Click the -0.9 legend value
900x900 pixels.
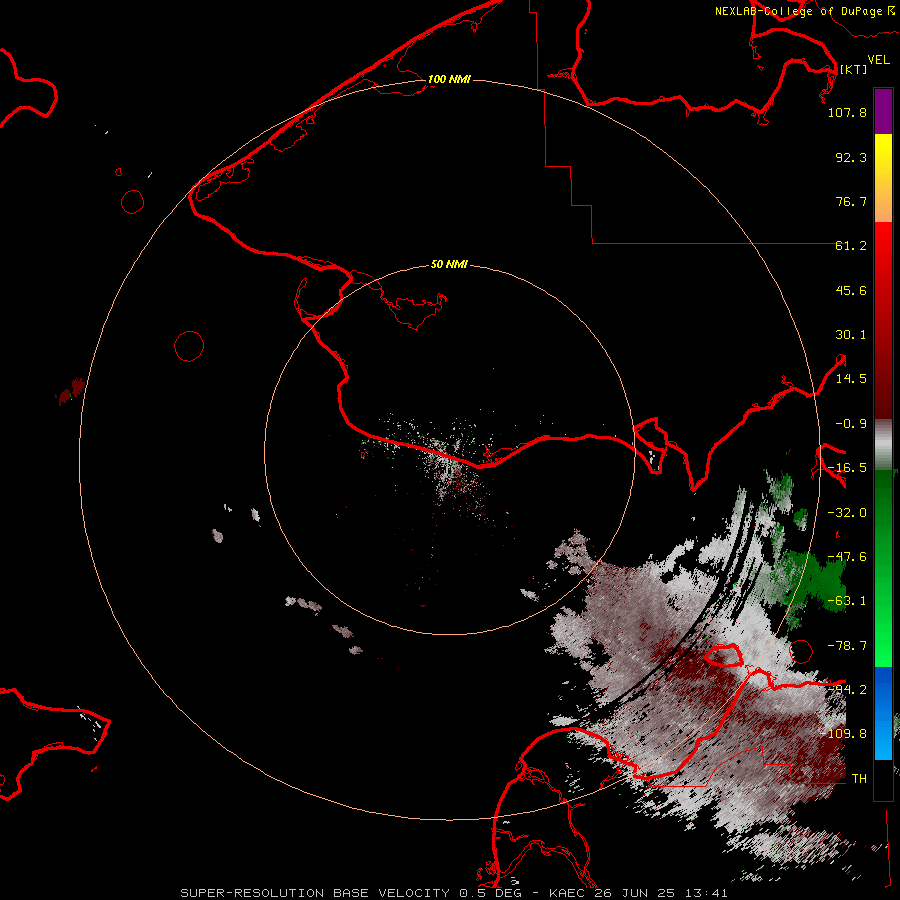pos(851,424)
